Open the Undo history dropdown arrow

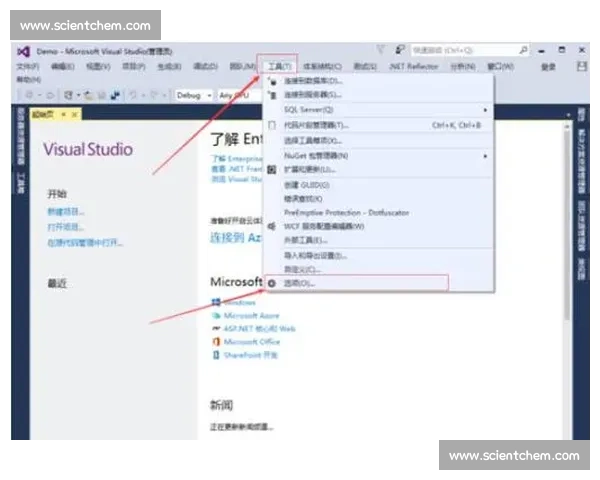tap(143, 95)
